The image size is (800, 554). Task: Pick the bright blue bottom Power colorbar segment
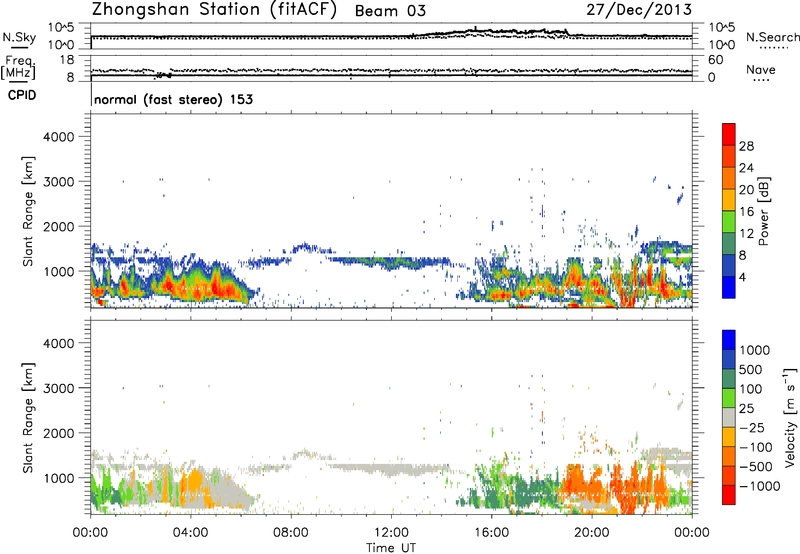tap(729, 287)
